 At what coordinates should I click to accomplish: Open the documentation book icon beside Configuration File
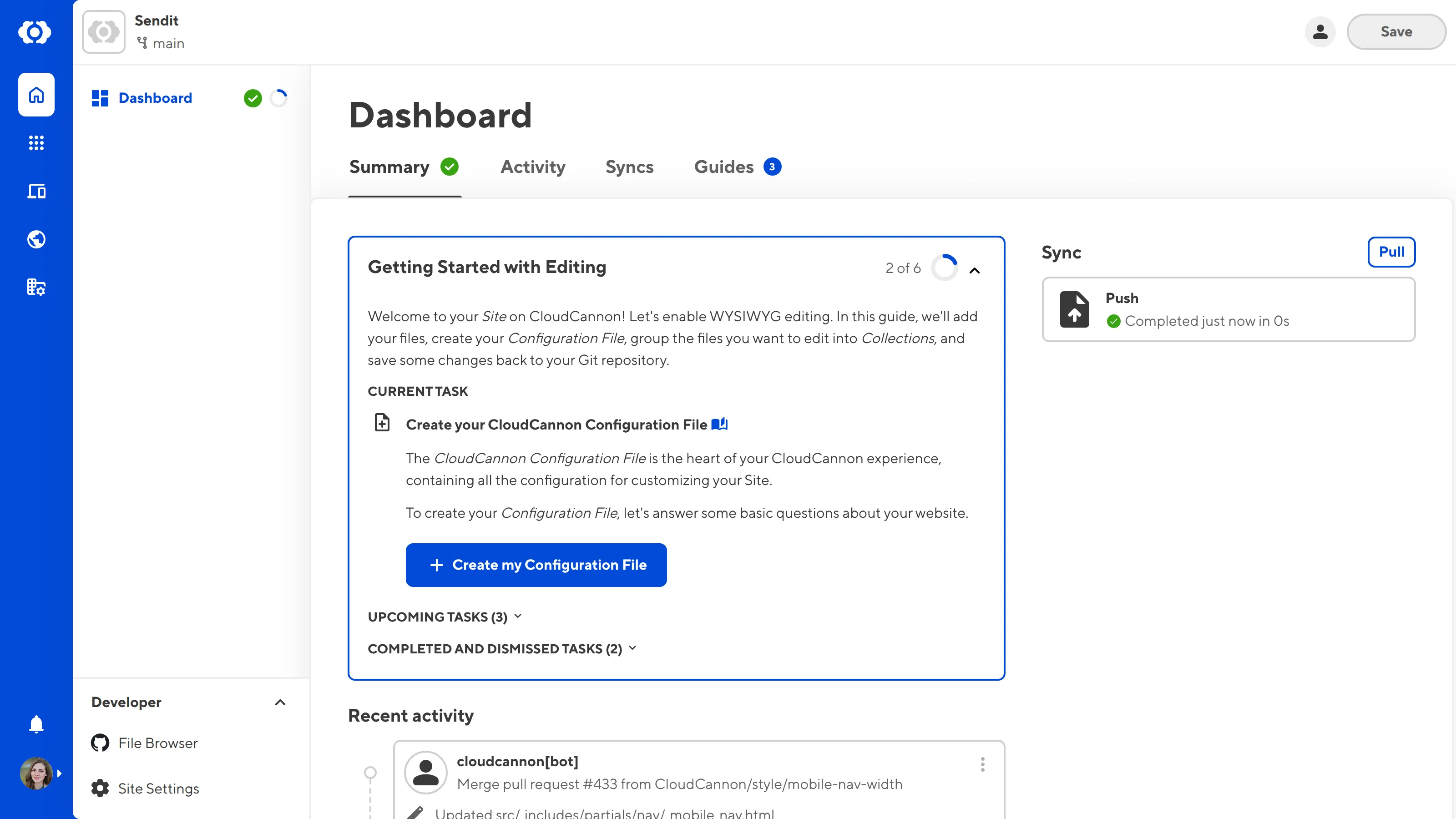pyautogui.click(x=719, y=424)
